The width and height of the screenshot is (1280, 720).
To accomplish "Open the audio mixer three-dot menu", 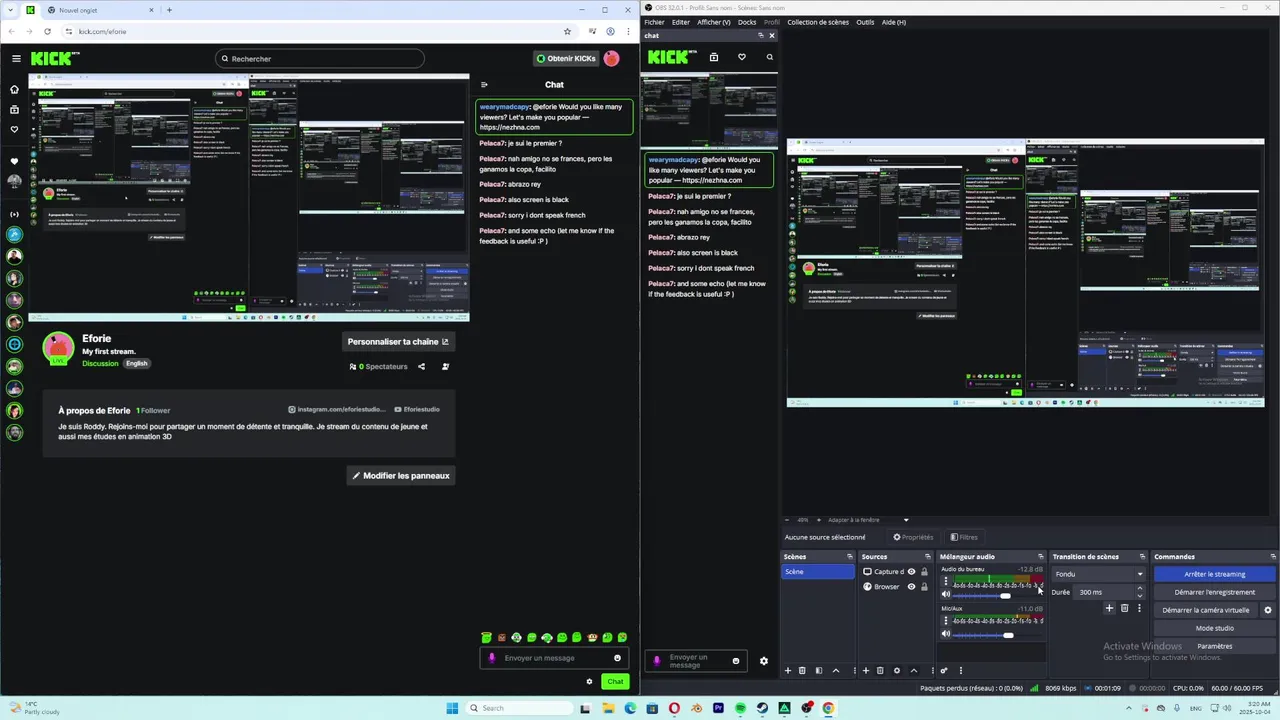I will (961, 670).
